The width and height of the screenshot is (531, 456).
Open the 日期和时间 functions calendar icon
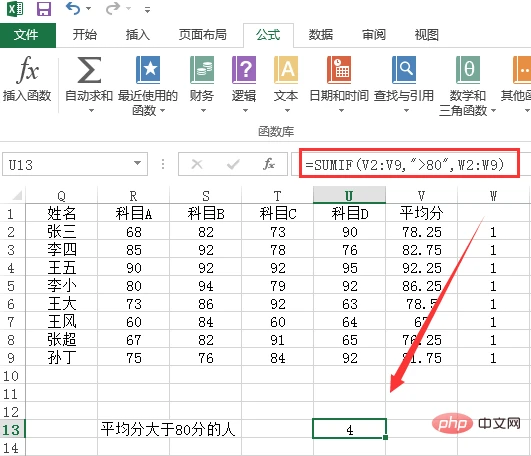[339, 70]
